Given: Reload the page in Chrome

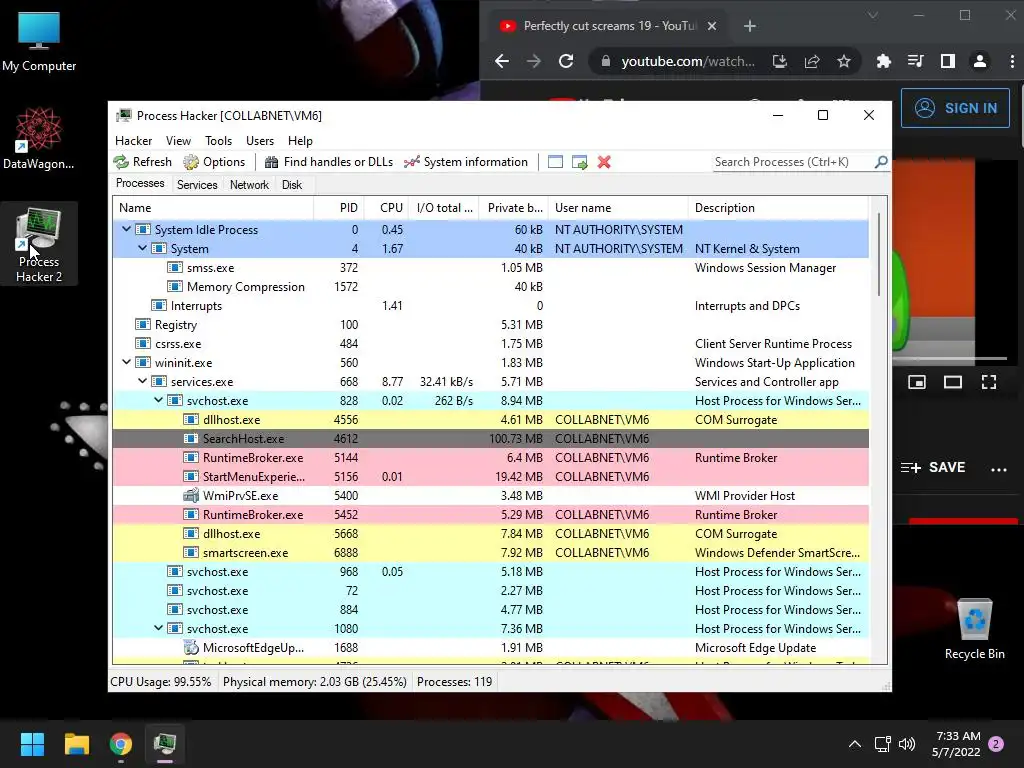Looking at the screenshot, I should [566, 61].
